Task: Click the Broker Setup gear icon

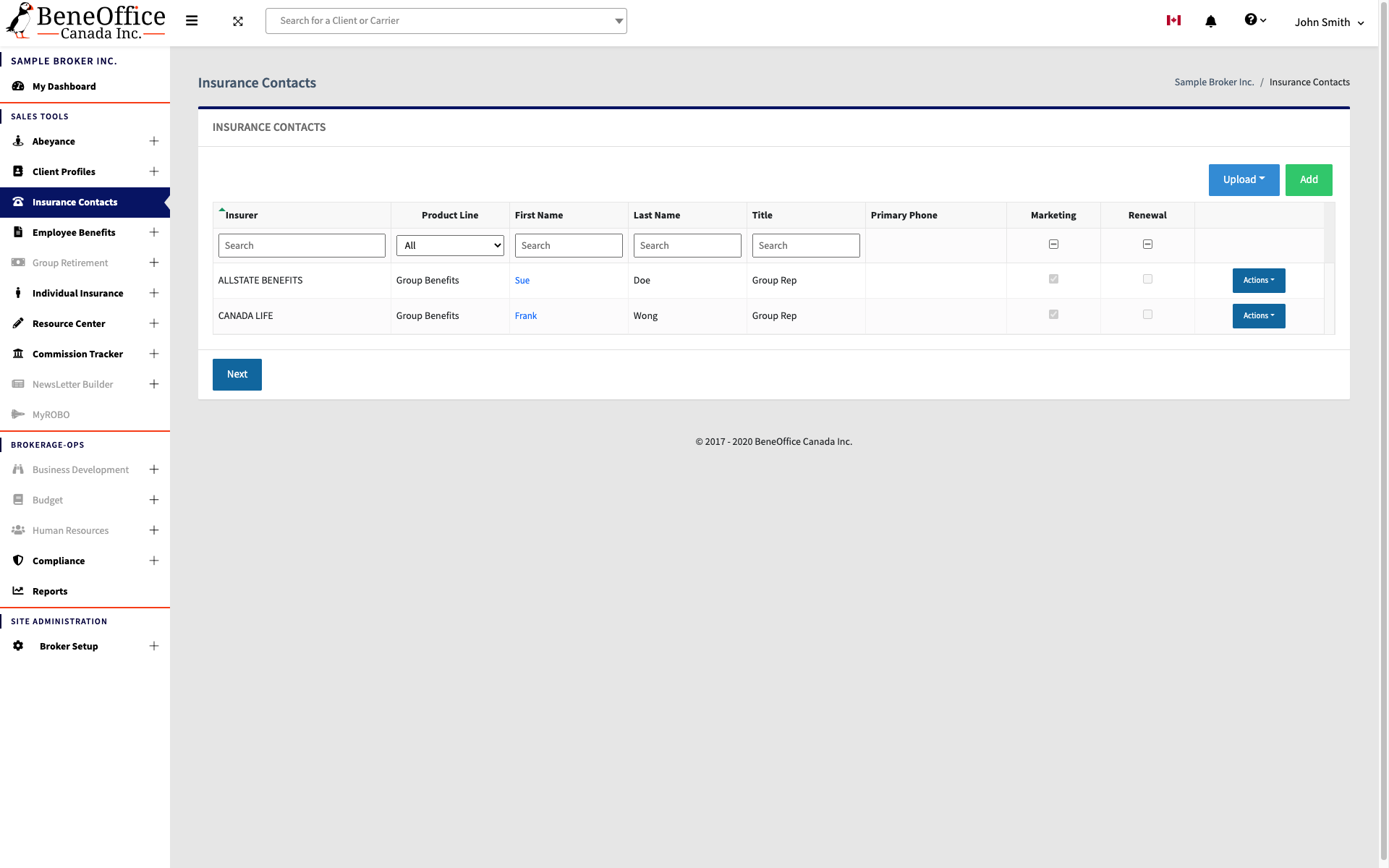Action: click(18, 646)
